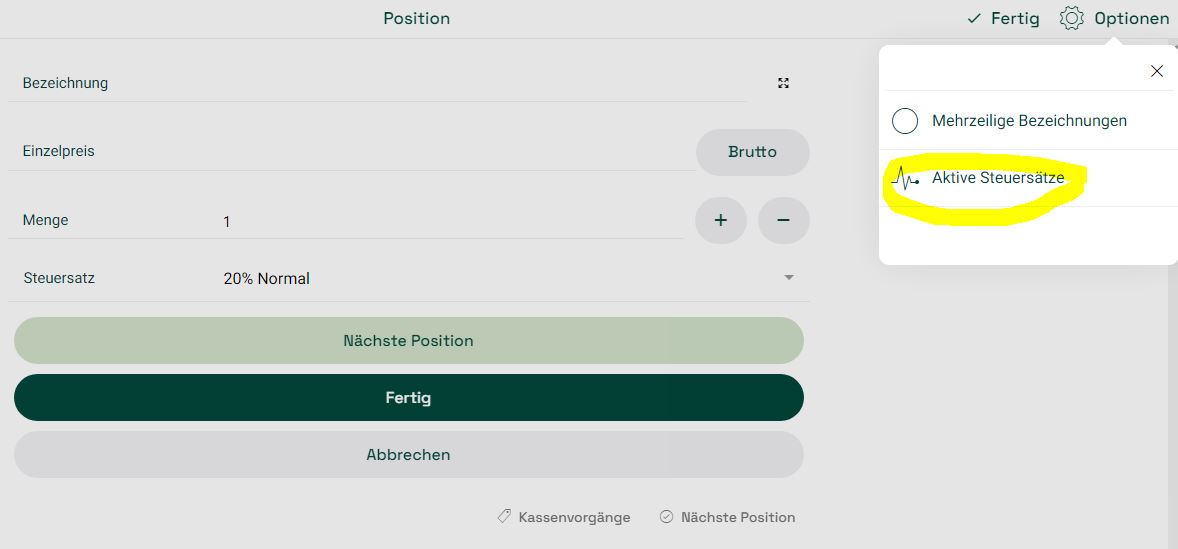Click the light green Nächste Position button
Viewport: 1178px width, 549px height.
[x=409, y=341]
